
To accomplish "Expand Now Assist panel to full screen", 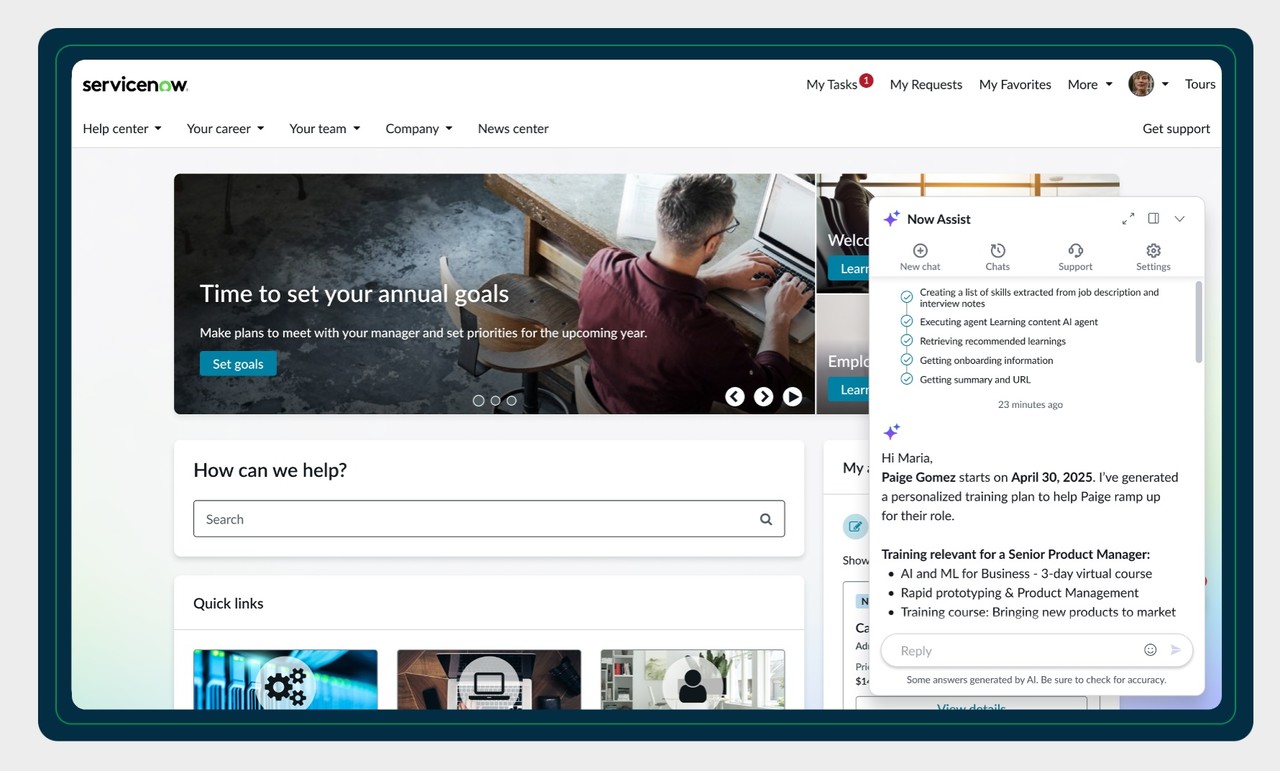I will pos(1128,219).
